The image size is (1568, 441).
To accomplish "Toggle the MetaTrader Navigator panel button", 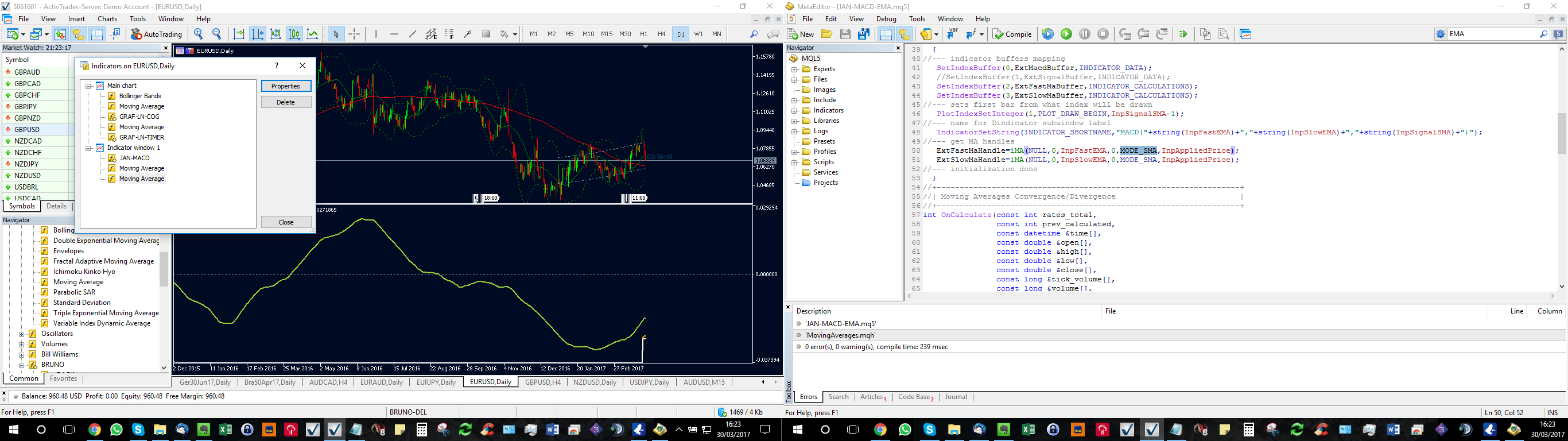I will click(x=79, y=34).
